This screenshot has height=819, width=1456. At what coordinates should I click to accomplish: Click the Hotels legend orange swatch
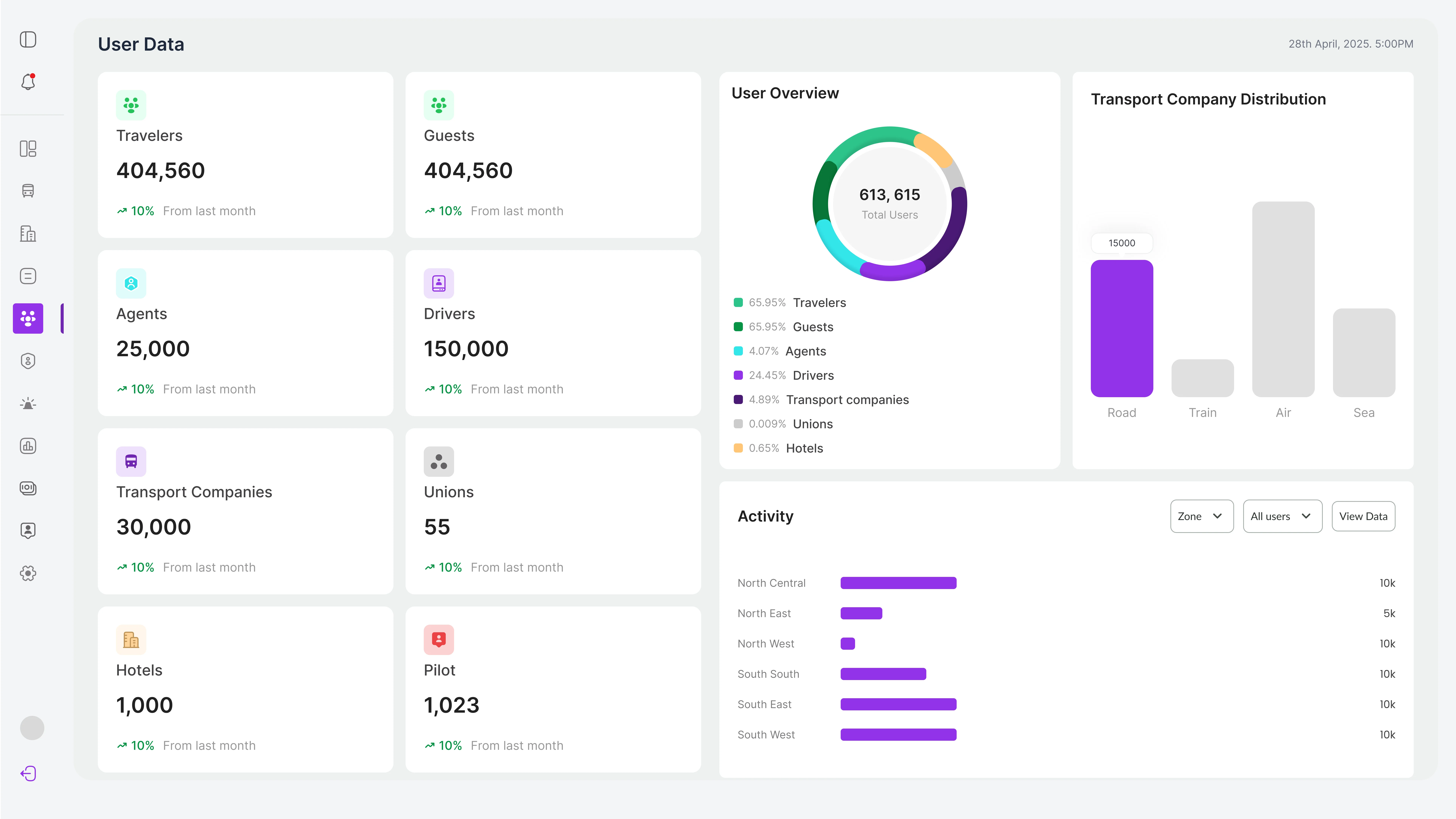pos(738,448)
